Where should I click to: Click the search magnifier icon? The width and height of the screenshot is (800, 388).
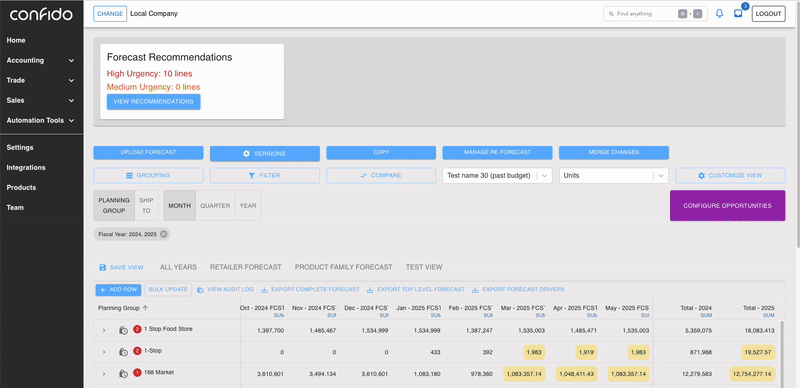(611, 14)
